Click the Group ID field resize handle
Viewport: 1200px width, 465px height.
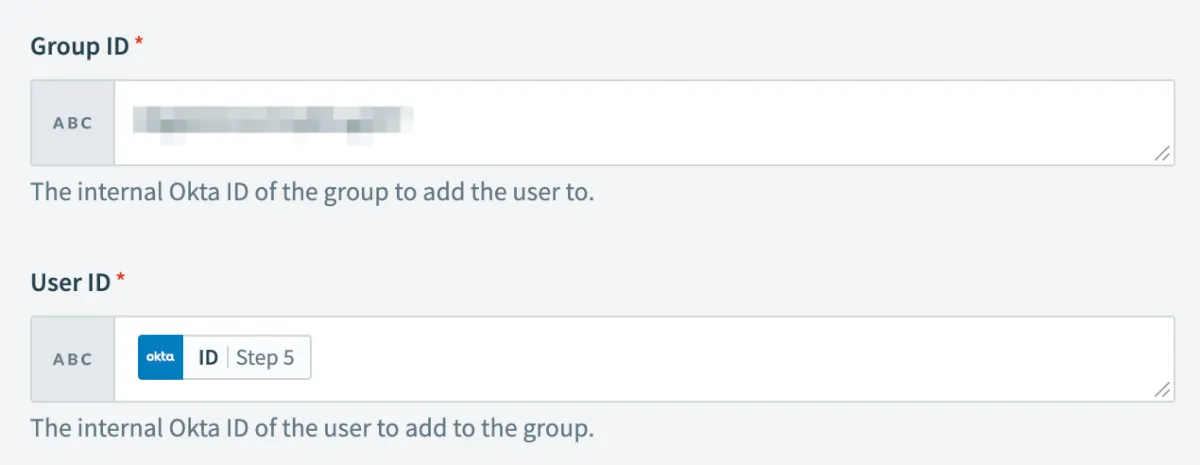click(1162, 154)
